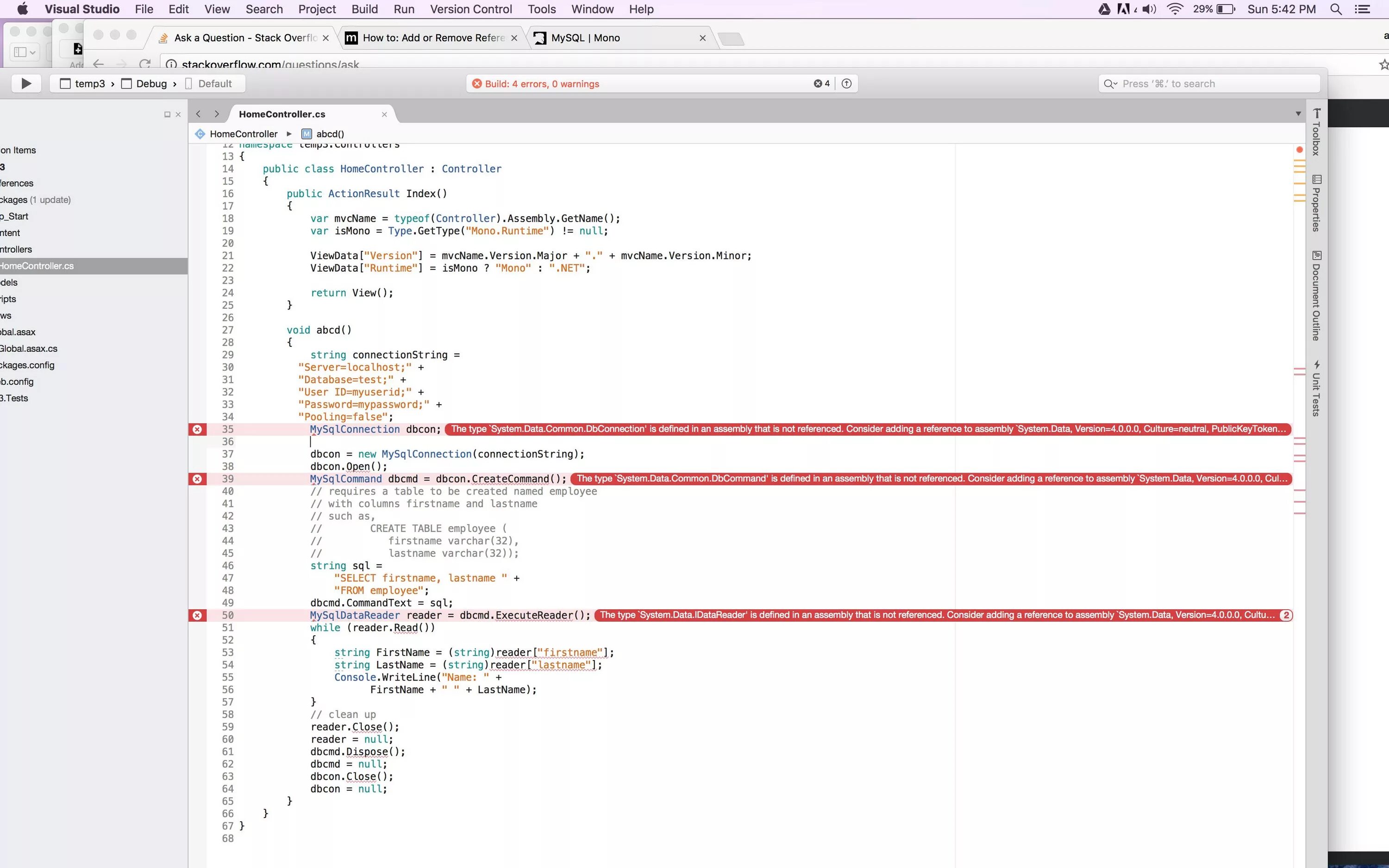The height and width of the screenshot is (868, 1389).
Task: Open the Version Control menu
Action: pos(471,9)
